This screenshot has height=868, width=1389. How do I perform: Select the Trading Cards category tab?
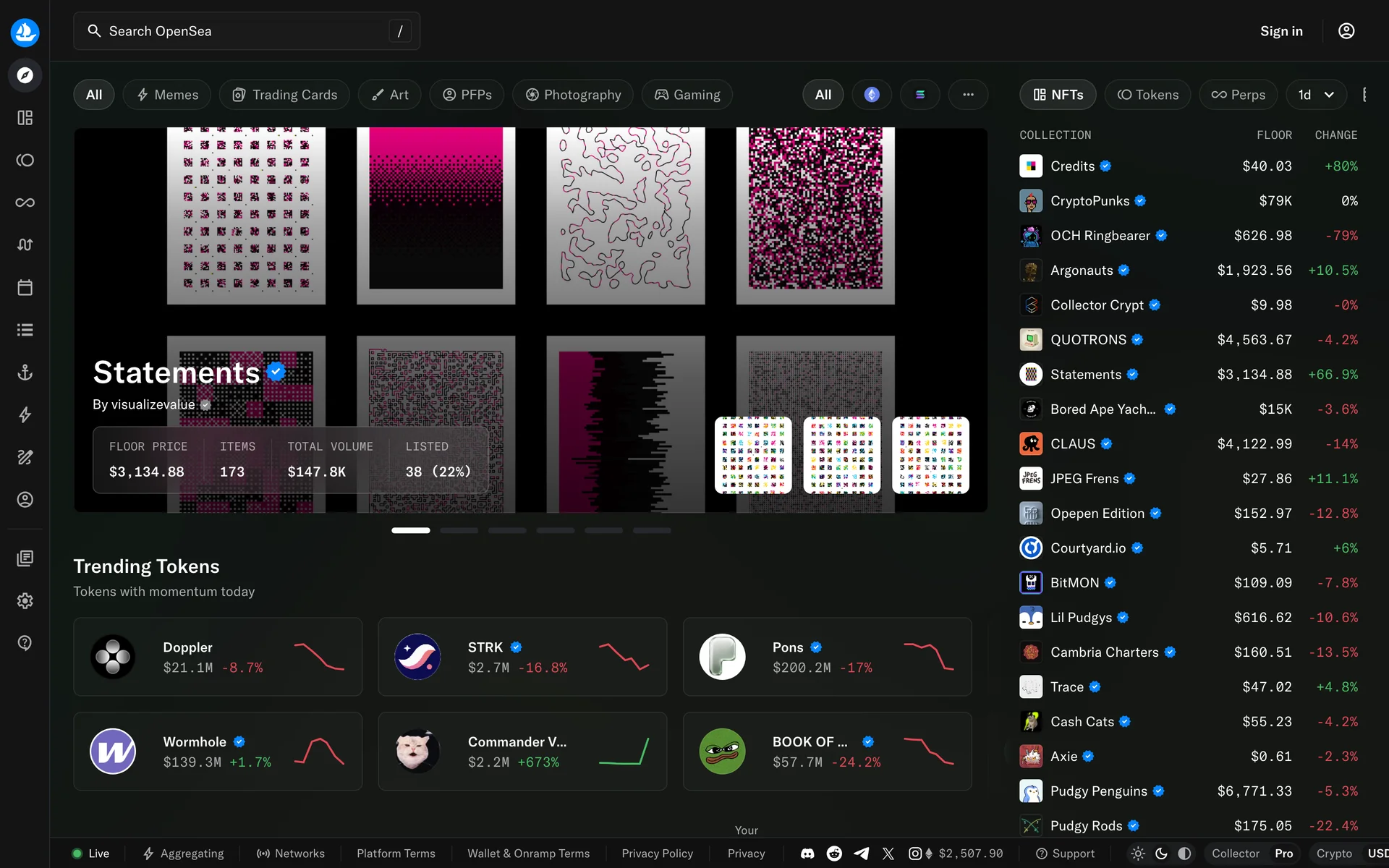(x=284, y=95)
